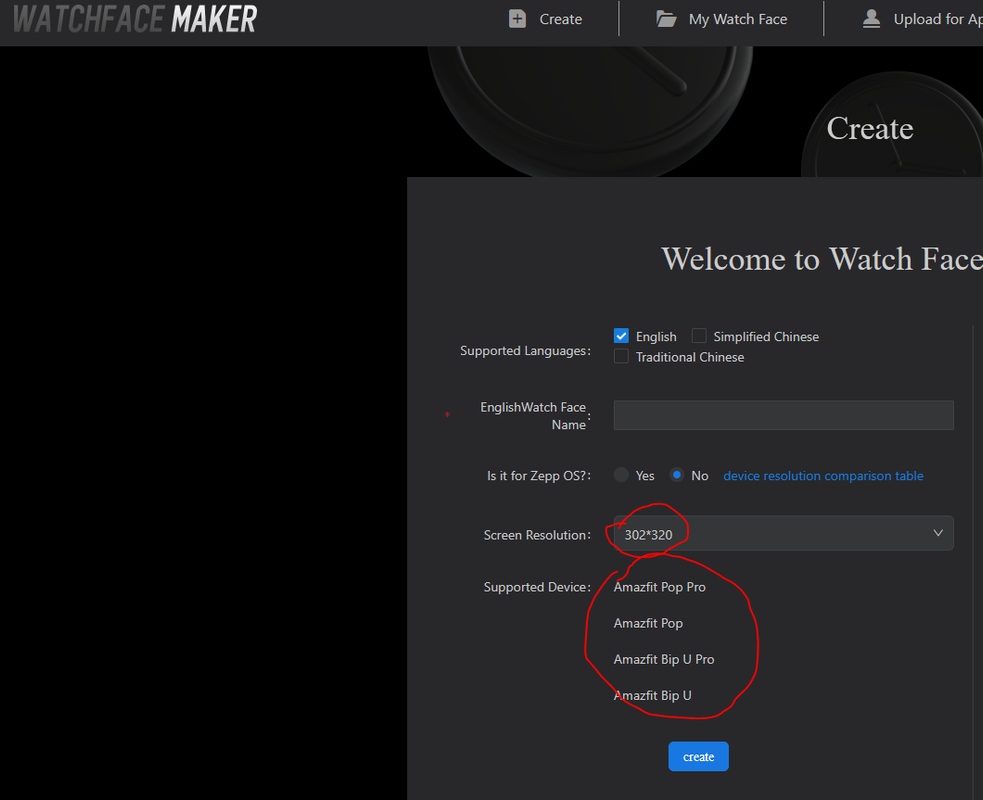
Task: Click the Watchface Maker logo
Action: 135,19
